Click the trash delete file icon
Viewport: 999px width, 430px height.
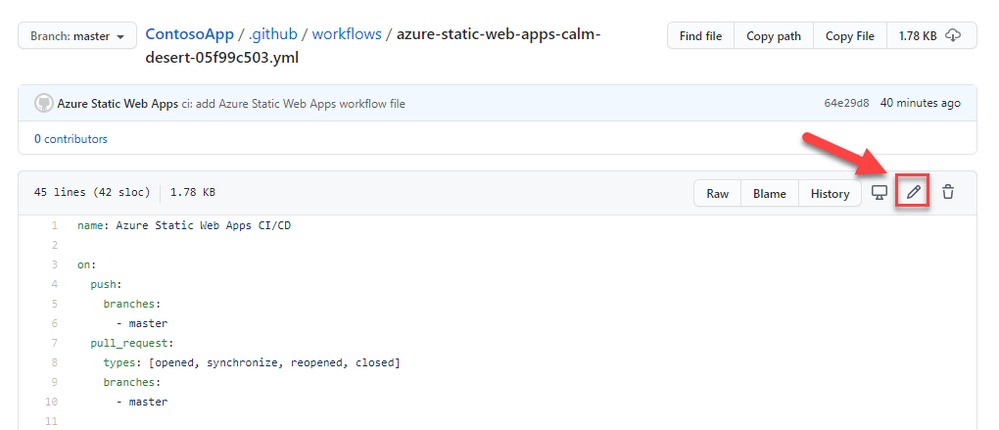pos(948,192)
